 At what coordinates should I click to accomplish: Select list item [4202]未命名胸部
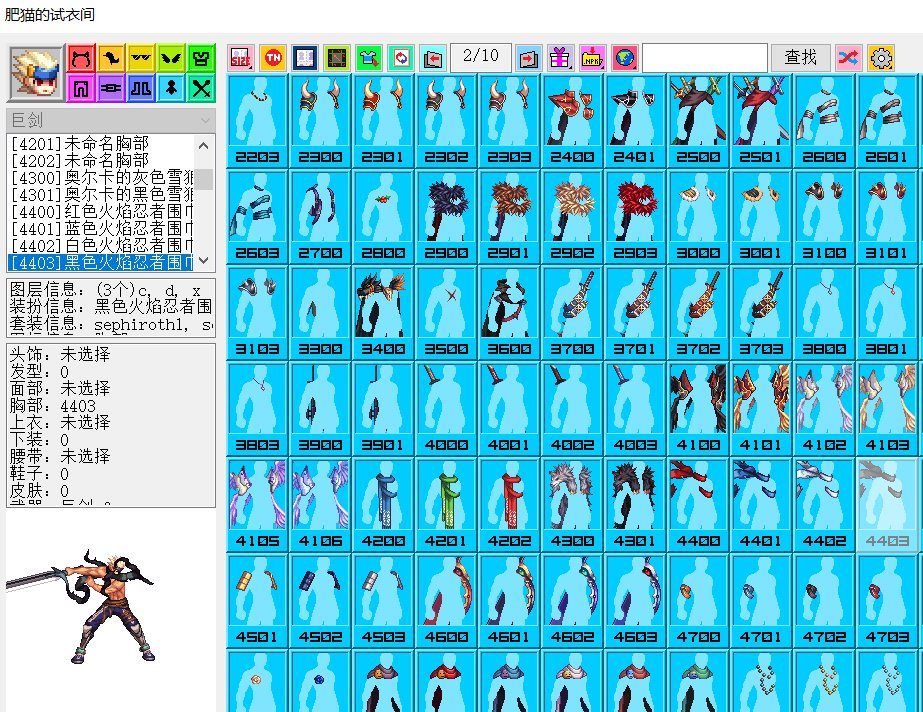pos(101,160)
